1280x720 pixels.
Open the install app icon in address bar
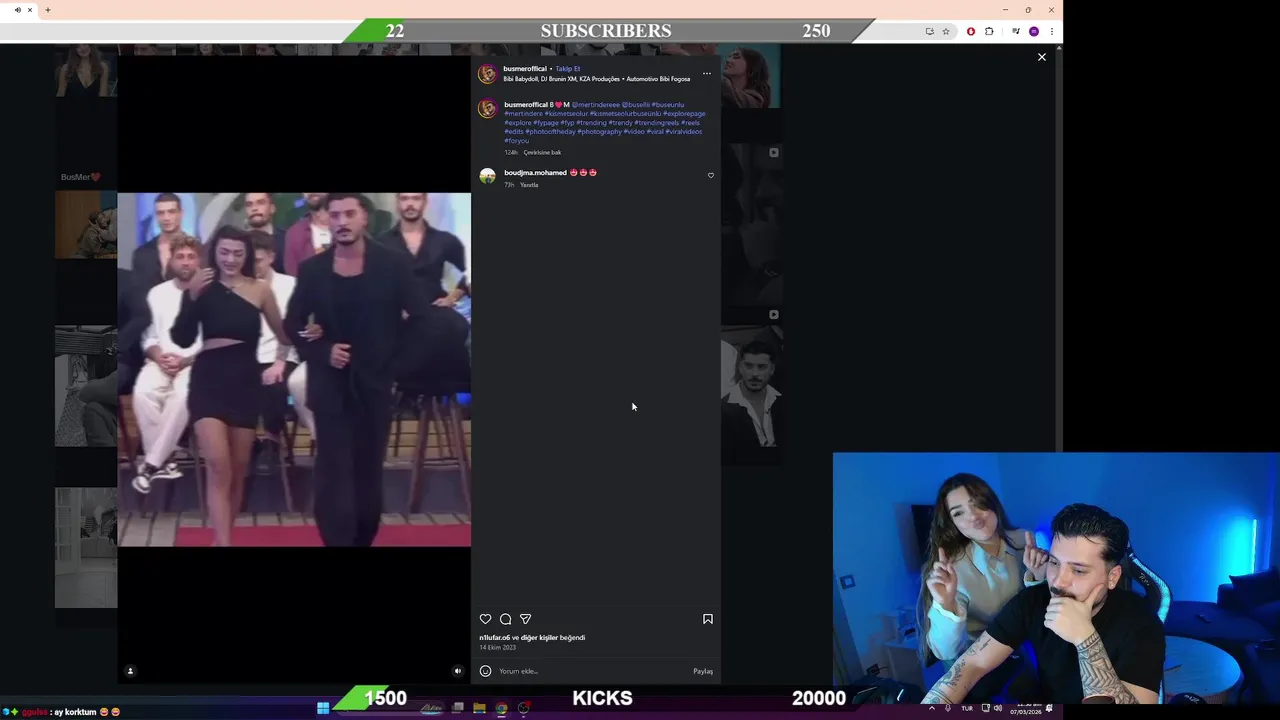929,31
